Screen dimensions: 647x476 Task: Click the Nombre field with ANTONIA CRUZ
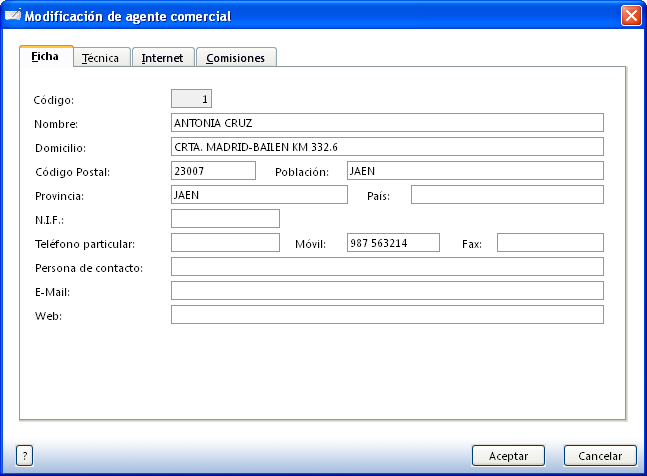387,123
